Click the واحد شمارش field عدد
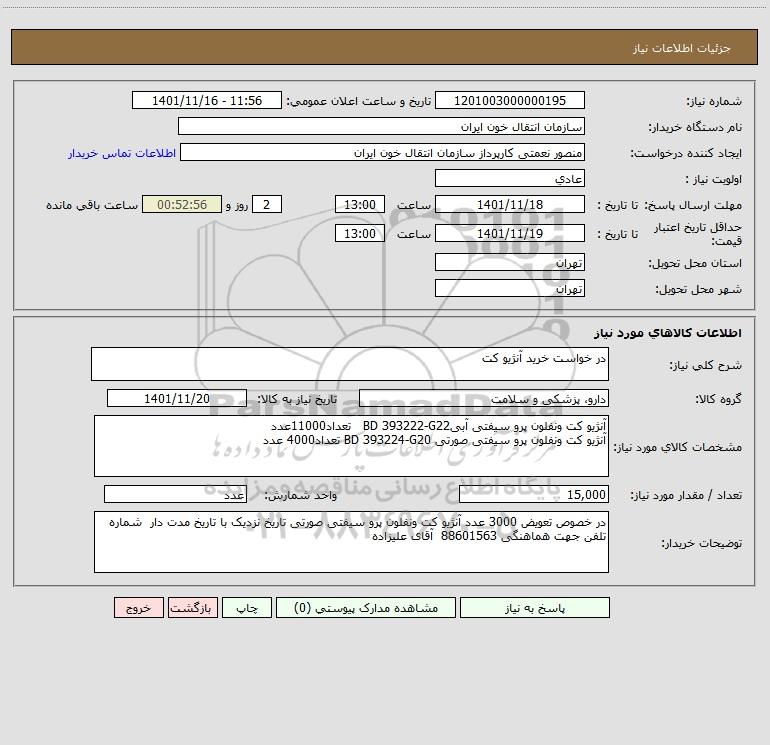The image size is (770, 745). (x=175, y=495)
